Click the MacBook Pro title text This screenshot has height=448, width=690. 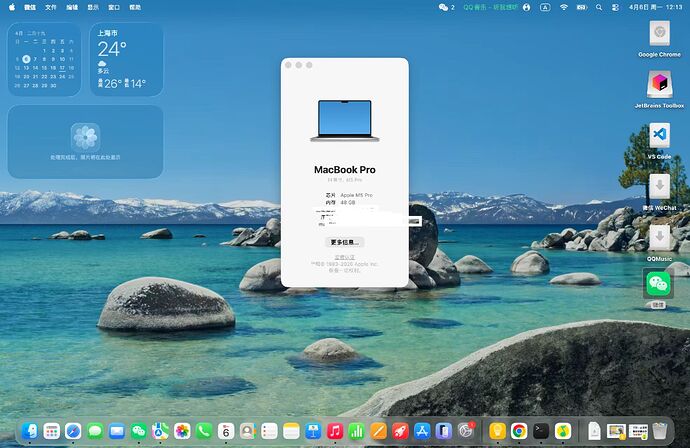tap(345, 170)
